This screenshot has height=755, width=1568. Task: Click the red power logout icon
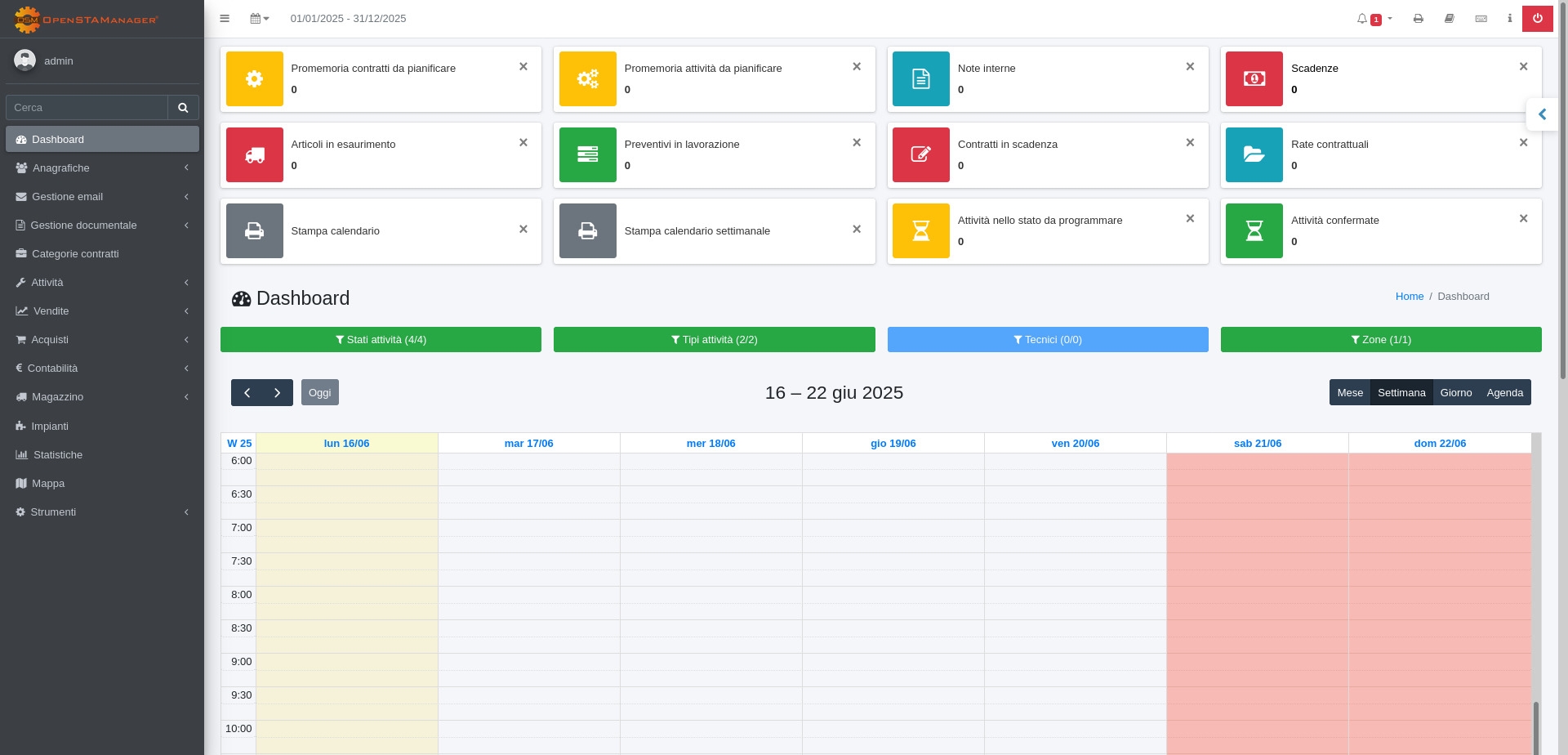[x=1537, y=18]
